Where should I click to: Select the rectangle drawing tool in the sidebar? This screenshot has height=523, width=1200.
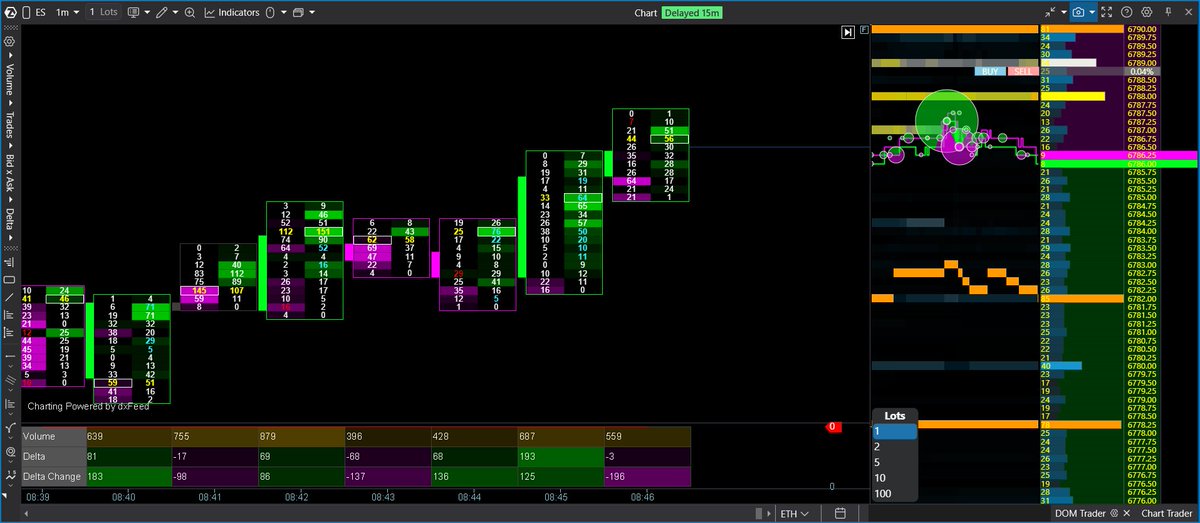(x=9, y=280)
